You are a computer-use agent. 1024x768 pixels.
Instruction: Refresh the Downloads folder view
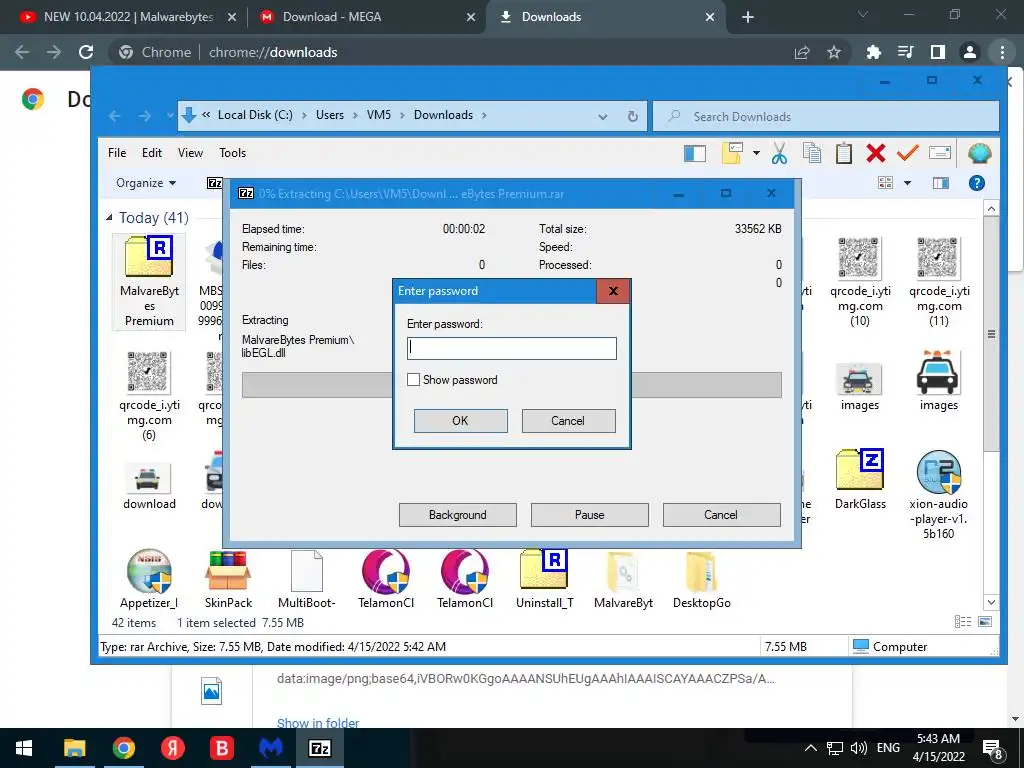[632, 116]
